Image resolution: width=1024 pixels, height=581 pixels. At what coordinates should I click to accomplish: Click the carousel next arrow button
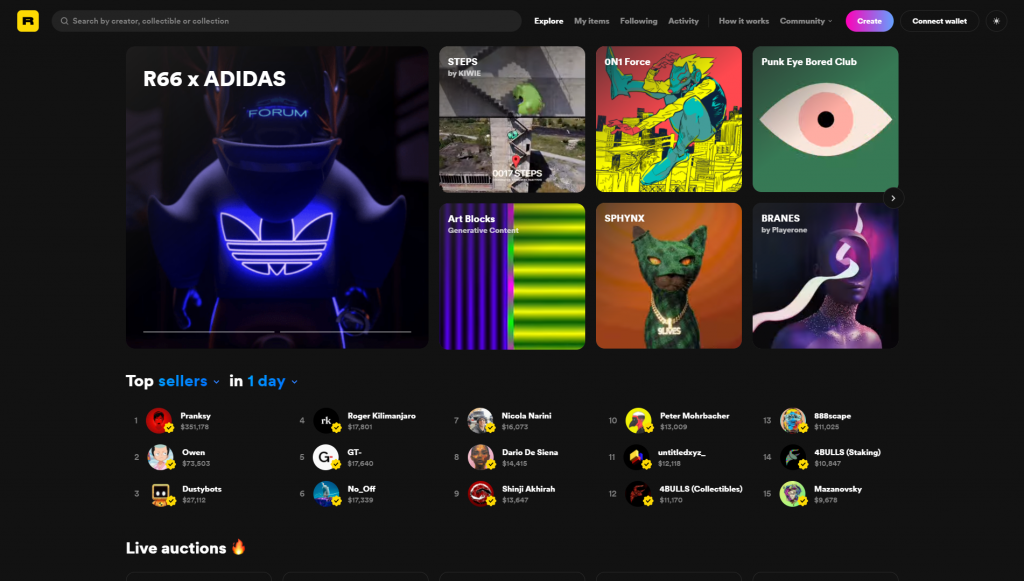click(x=893, y=198)
